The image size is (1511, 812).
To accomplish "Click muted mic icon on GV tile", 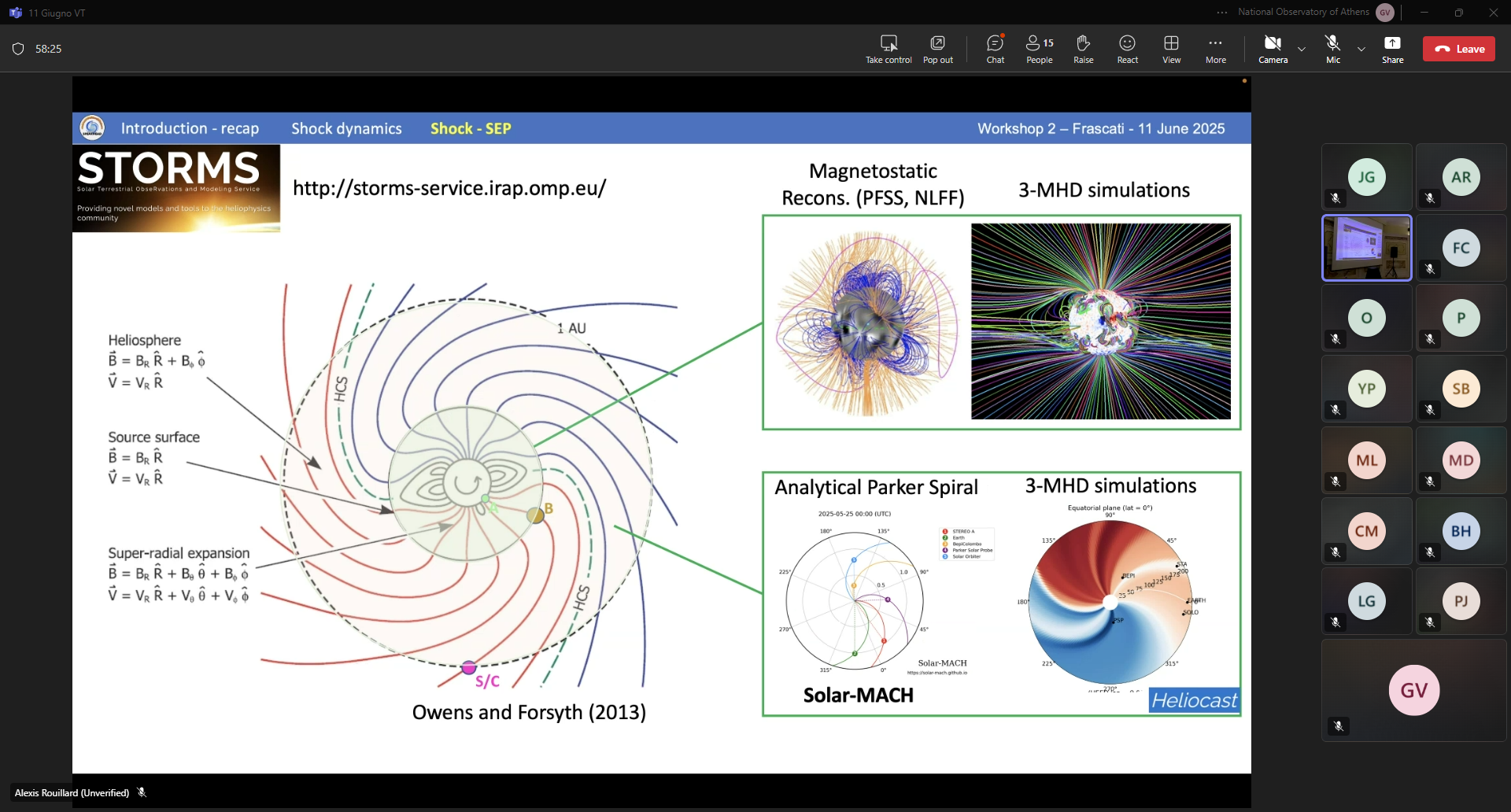I will [1339, 725].
